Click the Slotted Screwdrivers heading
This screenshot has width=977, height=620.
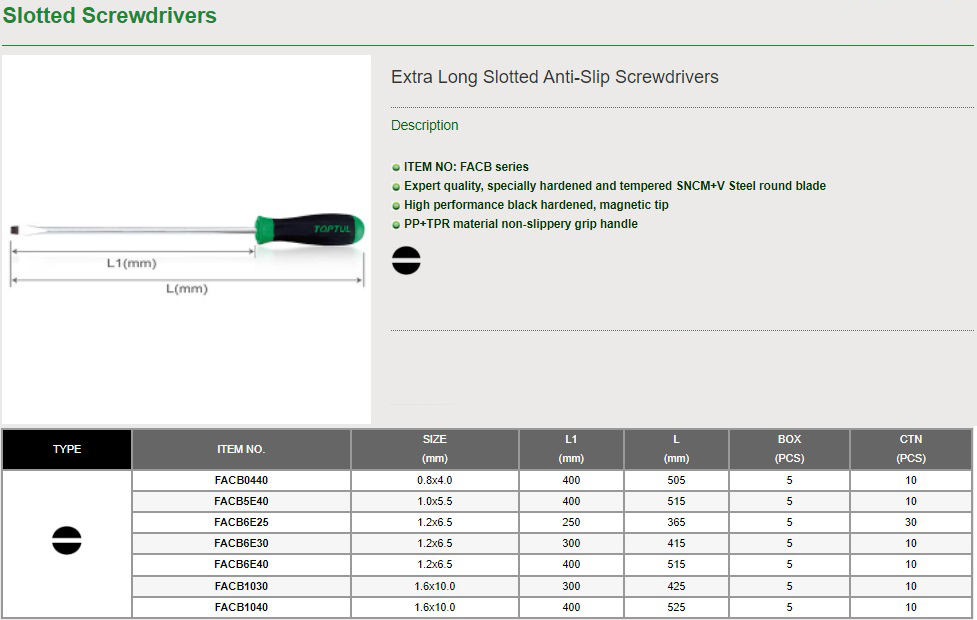click(110, 15)
